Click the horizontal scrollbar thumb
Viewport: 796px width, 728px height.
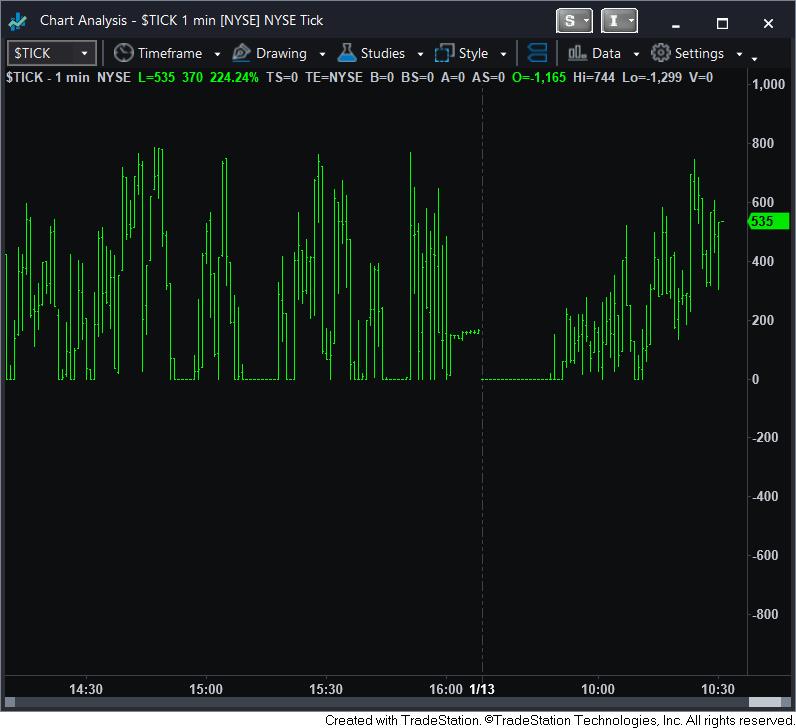point(765,702)
